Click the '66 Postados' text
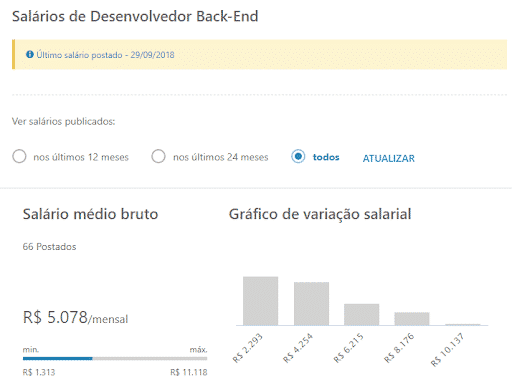512x389 pixels. coord(49,247)
